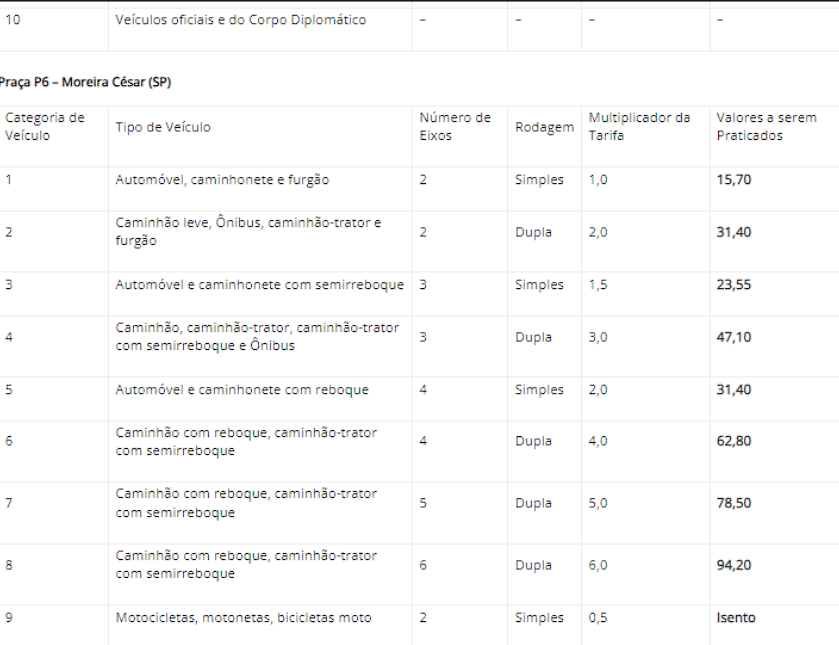Click the 94,20 tariff value
This screenshot has height=645, width=839.
pyautogui.click(x=734, y=565)
